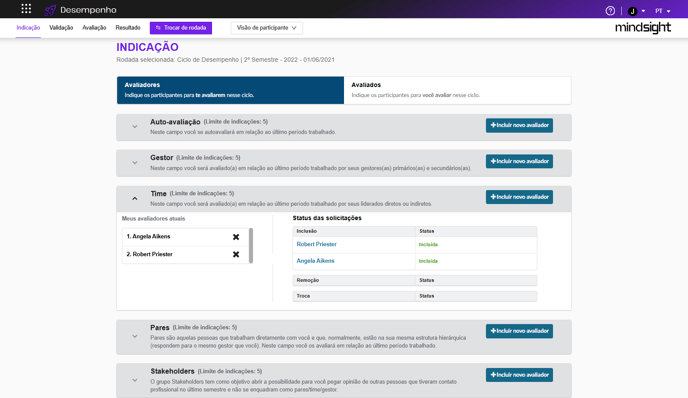Click the evaluators list scrollbar
The image size is (688, 398).
251,245
